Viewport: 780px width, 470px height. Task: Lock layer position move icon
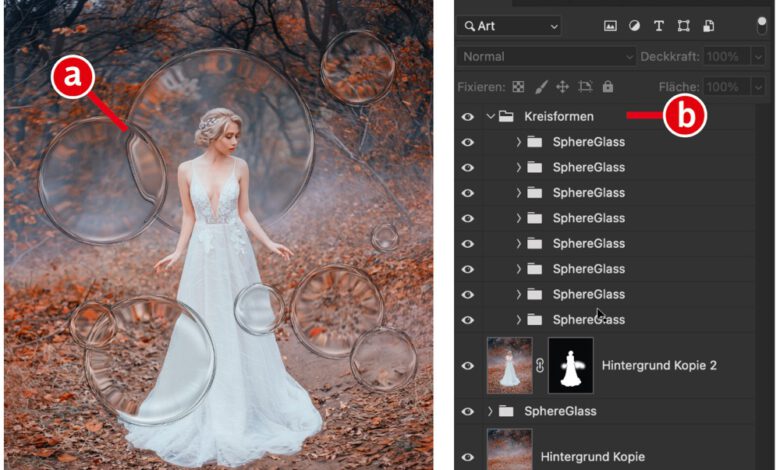pyautogui.click(x=562, y=87)
